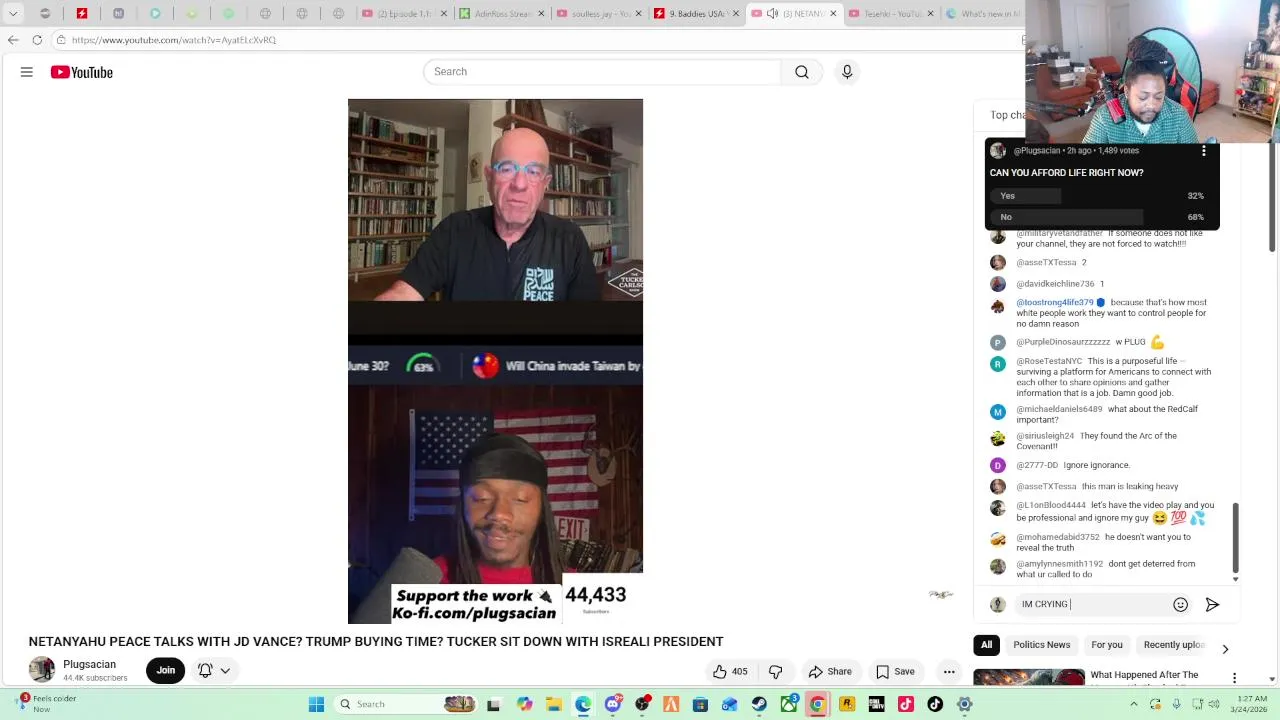Click the browser address bar URL

tap(174, 40)
